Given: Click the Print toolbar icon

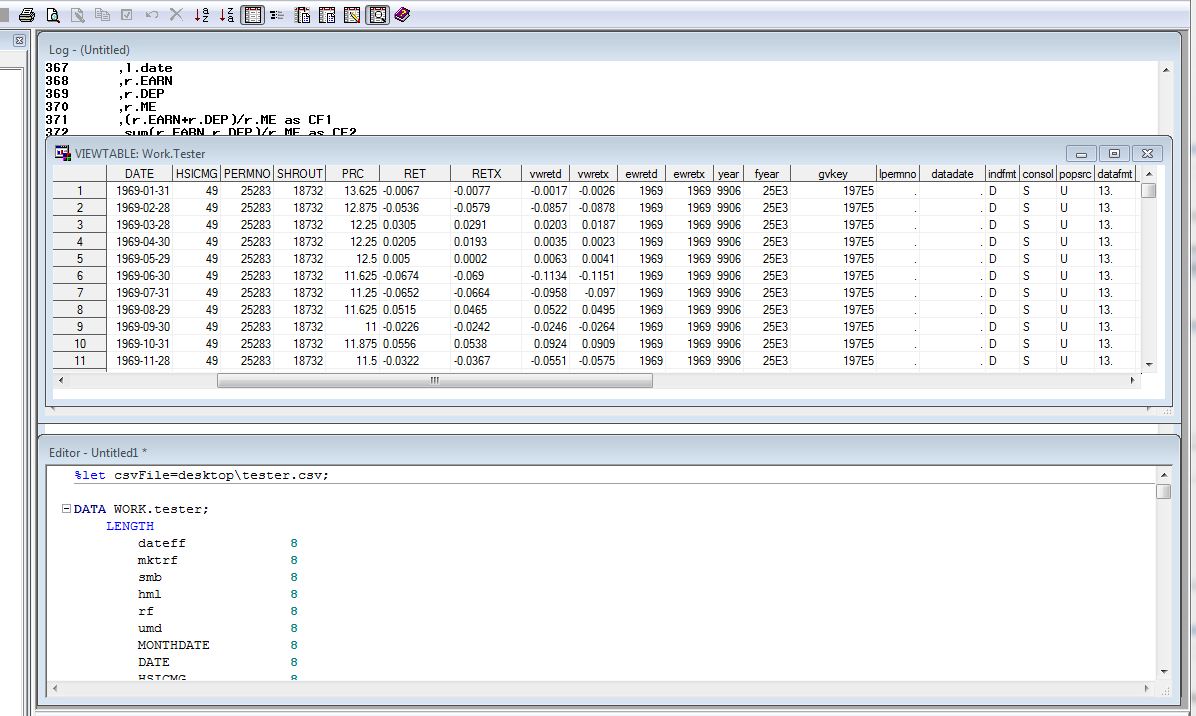Looking at the screenshot, I should pyautogui.click(x=27, y=14).
